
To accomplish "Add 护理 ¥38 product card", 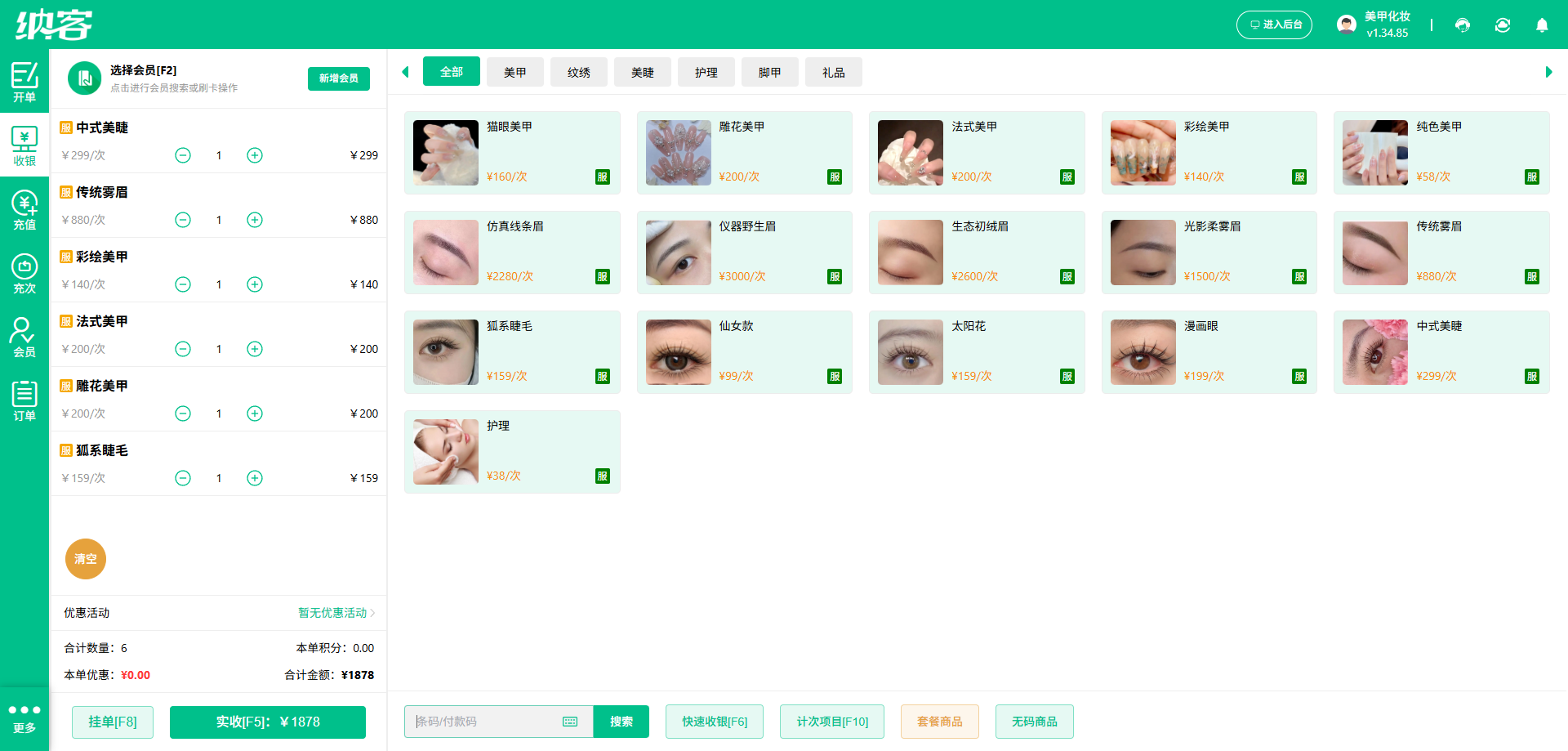I will coord(512,452).
